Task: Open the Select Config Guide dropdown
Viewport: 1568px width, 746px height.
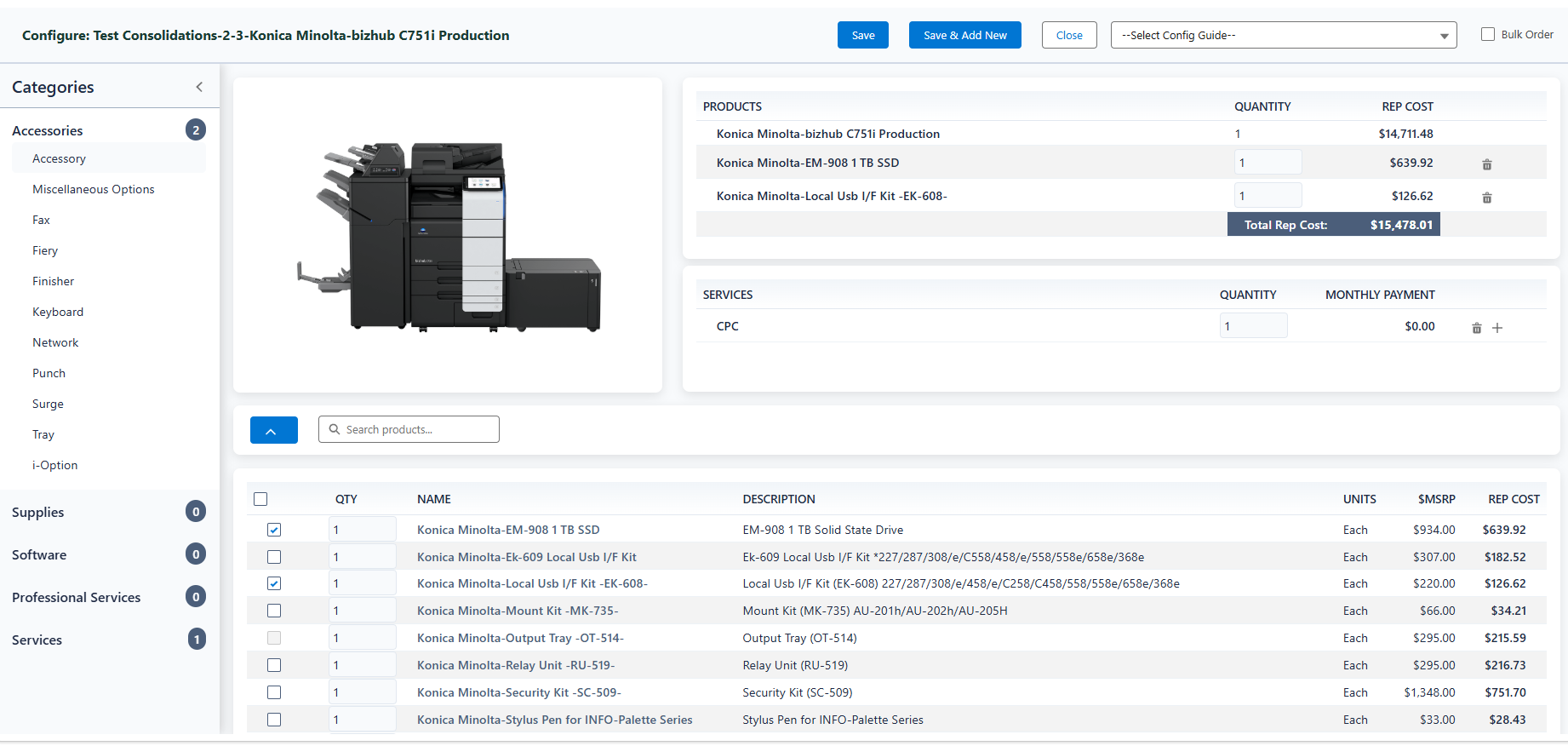Action: [x=1284, y=35]
